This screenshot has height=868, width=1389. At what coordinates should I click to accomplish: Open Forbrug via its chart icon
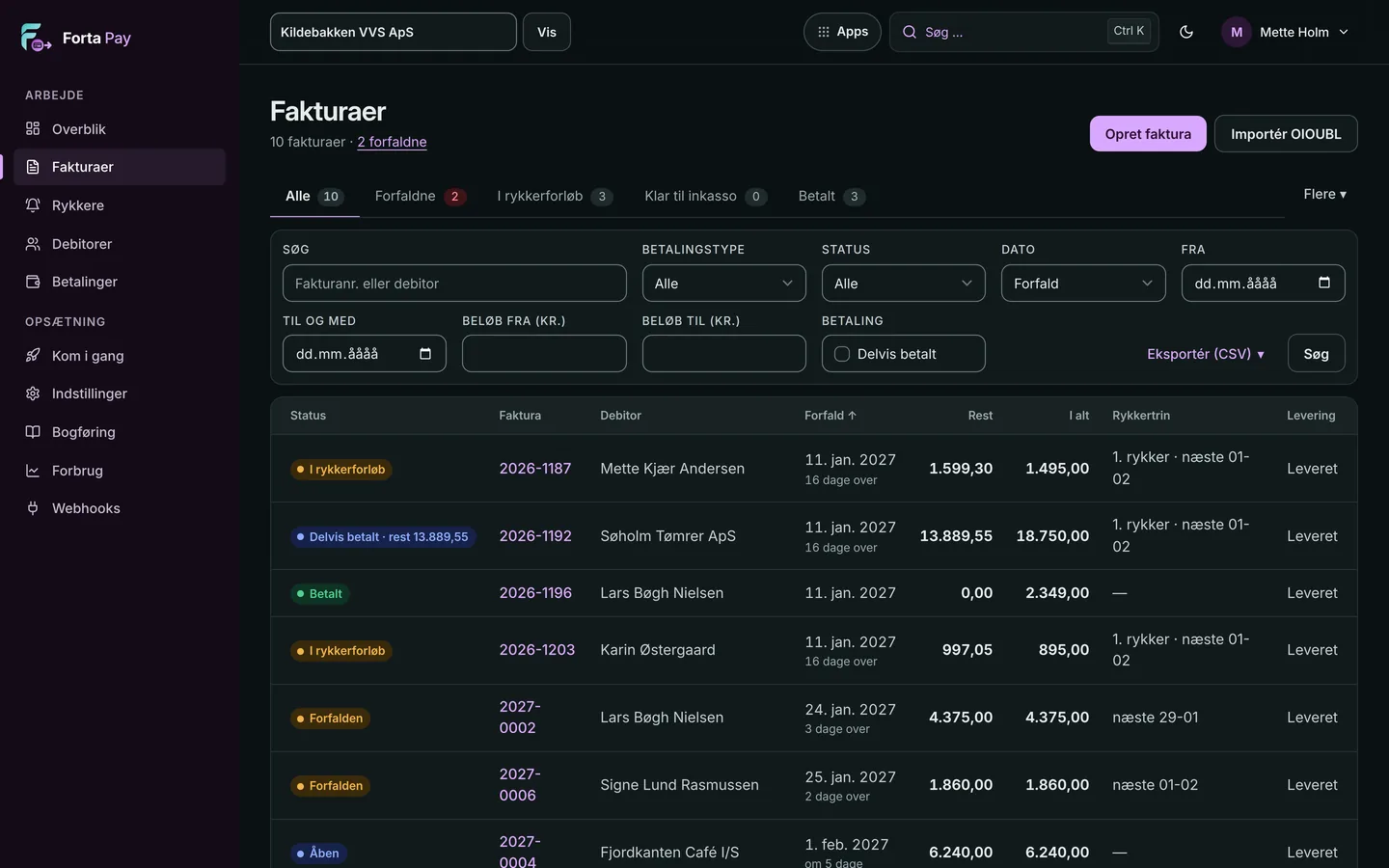33,471
